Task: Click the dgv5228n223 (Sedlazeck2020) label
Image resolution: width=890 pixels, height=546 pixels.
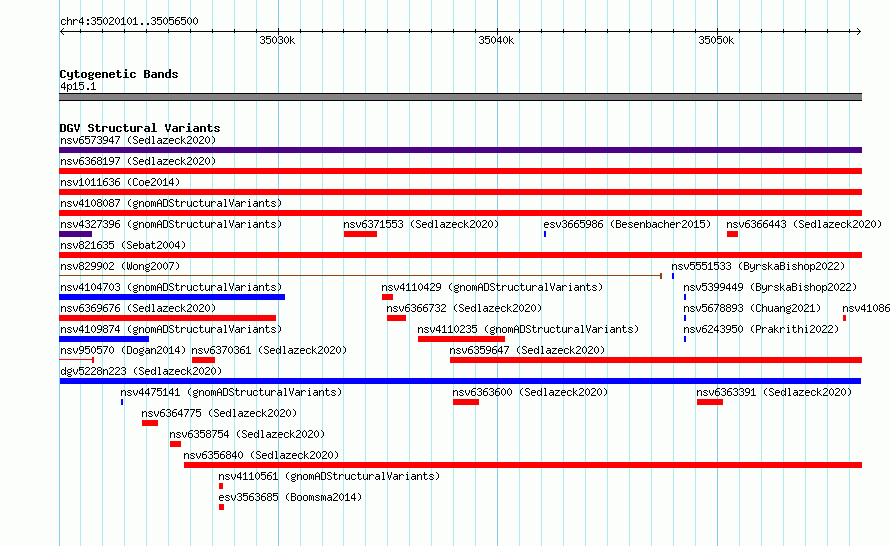Action: click(x=141, y=371)
